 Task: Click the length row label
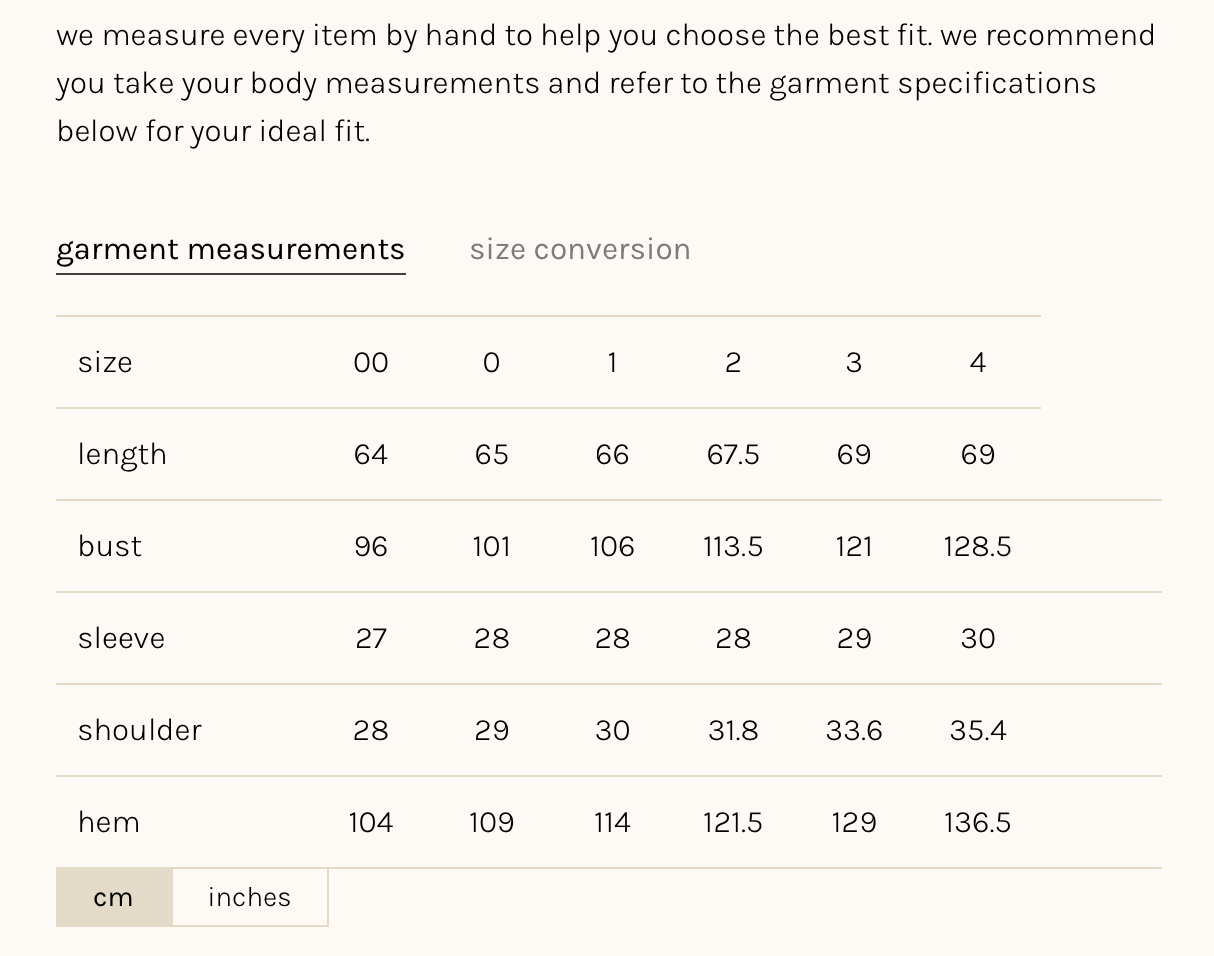pos(122,454)
